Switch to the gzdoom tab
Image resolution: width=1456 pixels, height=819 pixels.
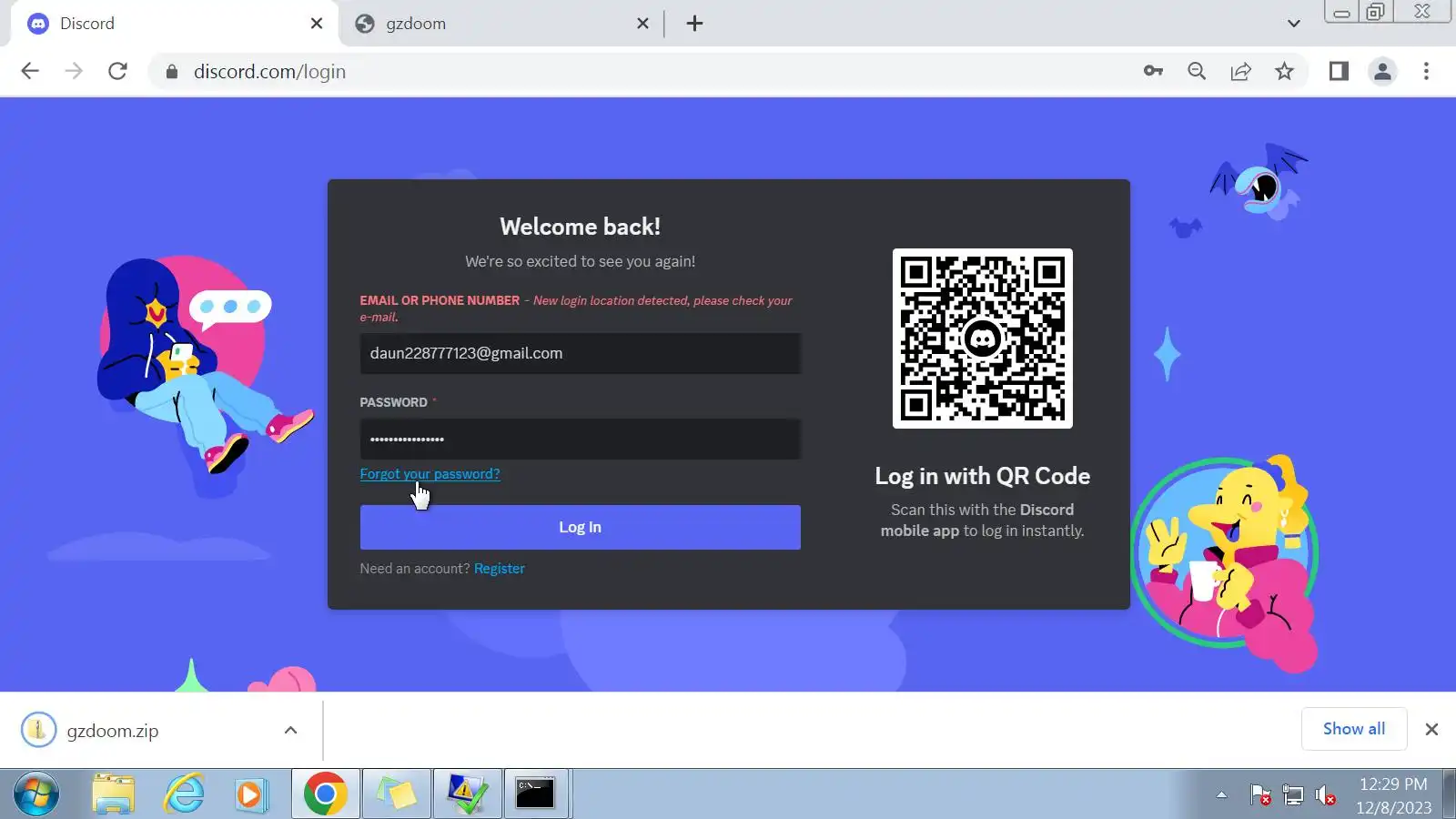(500, 24)
